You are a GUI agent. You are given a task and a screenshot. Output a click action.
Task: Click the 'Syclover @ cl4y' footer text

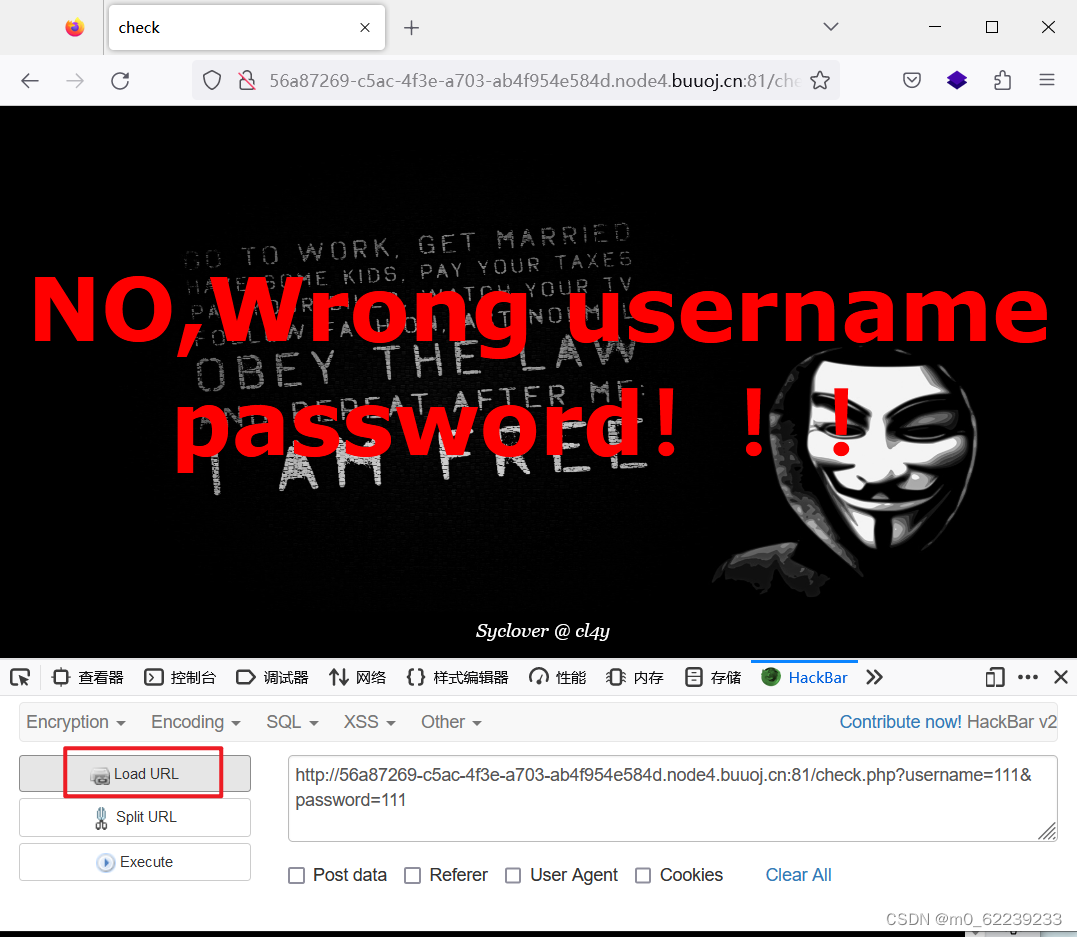(x=543, y=631)
